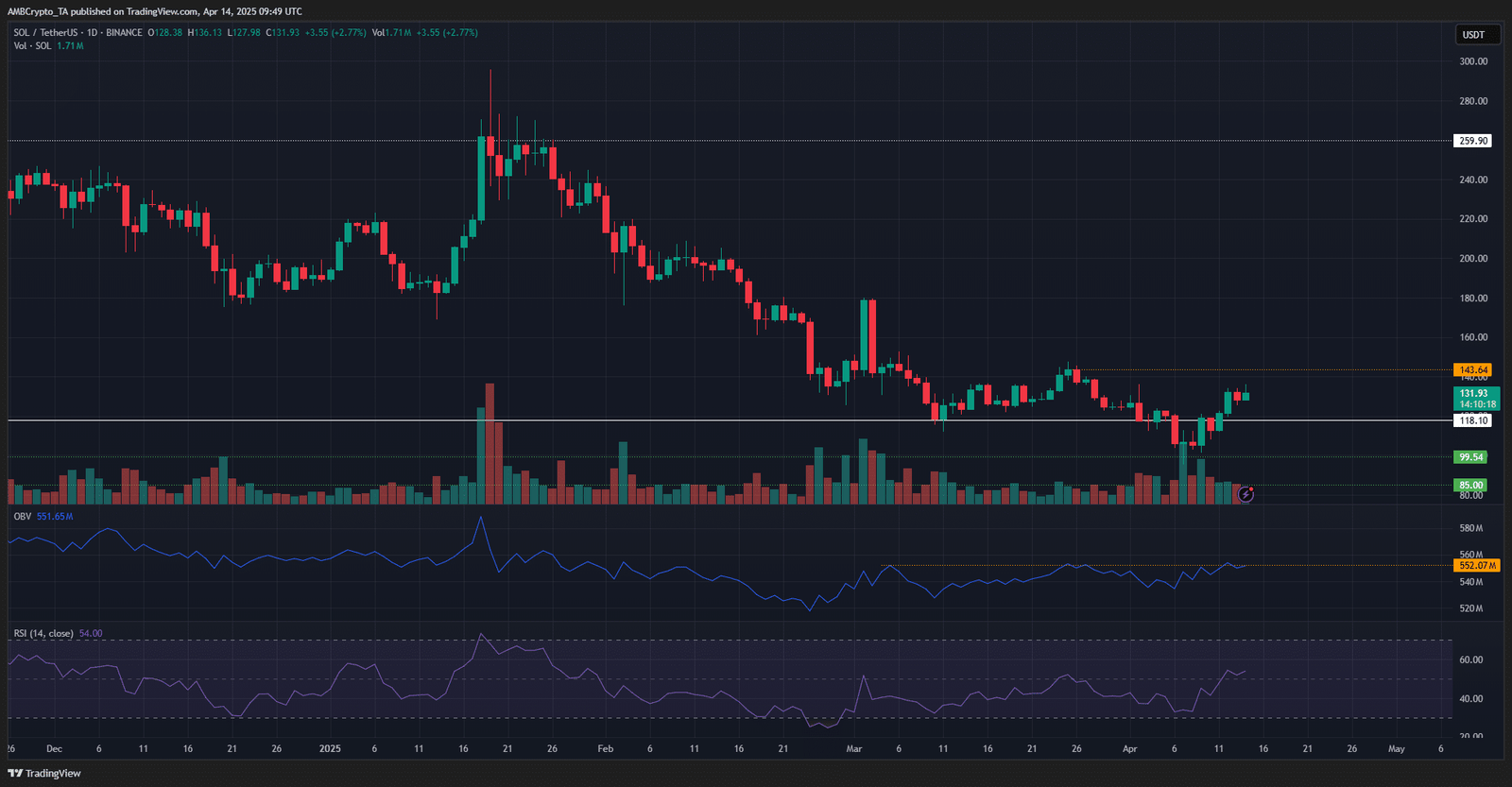
Task: Click the 2025 year marker on time axis
Action: 330,748
